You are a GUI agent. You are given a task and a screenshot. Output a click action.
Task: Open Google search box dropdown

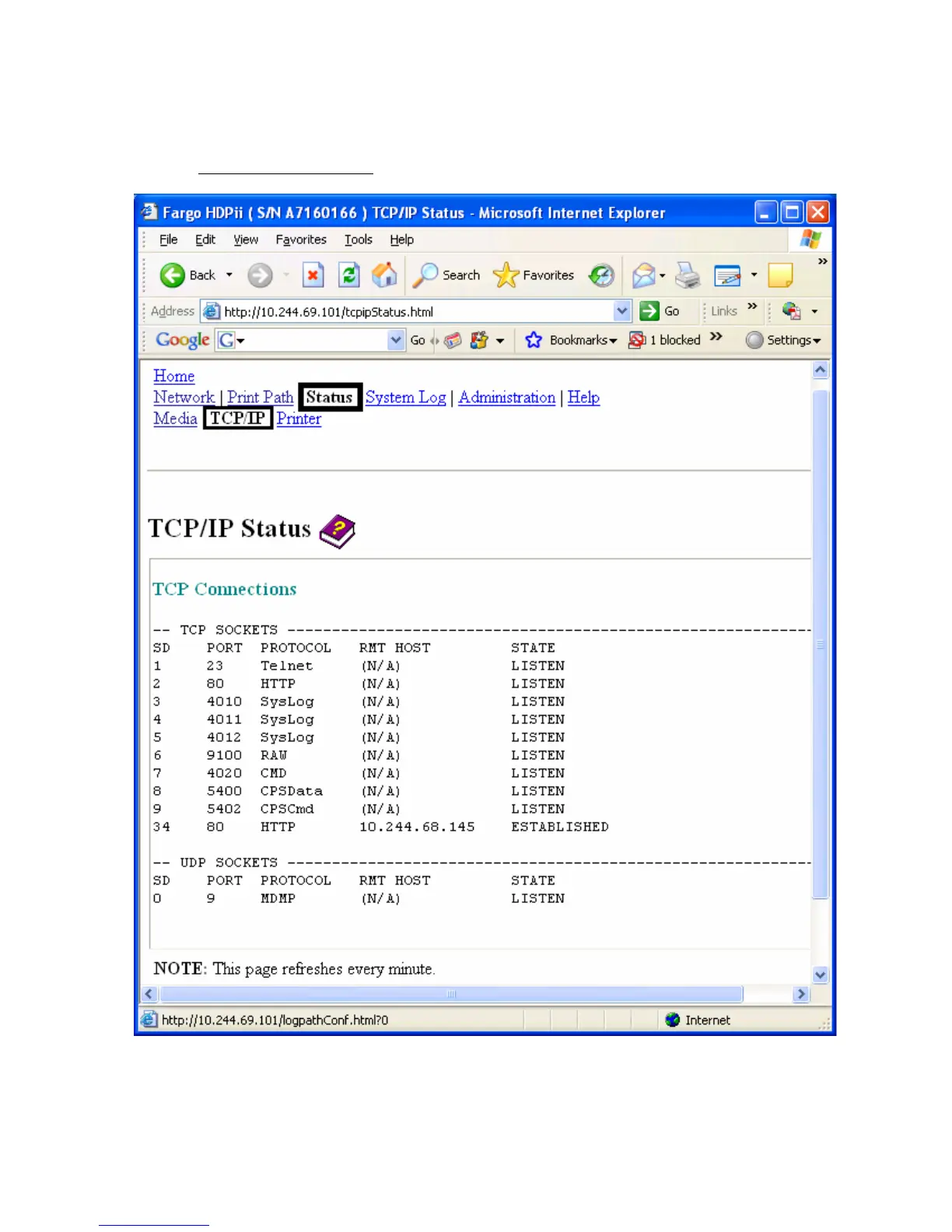click(396, 340)
